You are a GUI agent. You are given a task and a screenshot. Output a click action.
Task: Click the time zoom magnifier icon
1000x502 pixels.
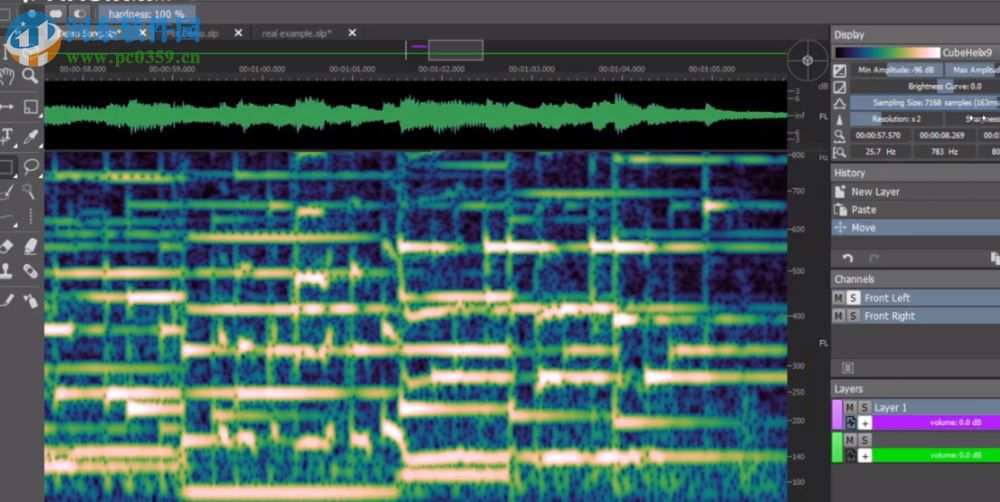point(840,135)
